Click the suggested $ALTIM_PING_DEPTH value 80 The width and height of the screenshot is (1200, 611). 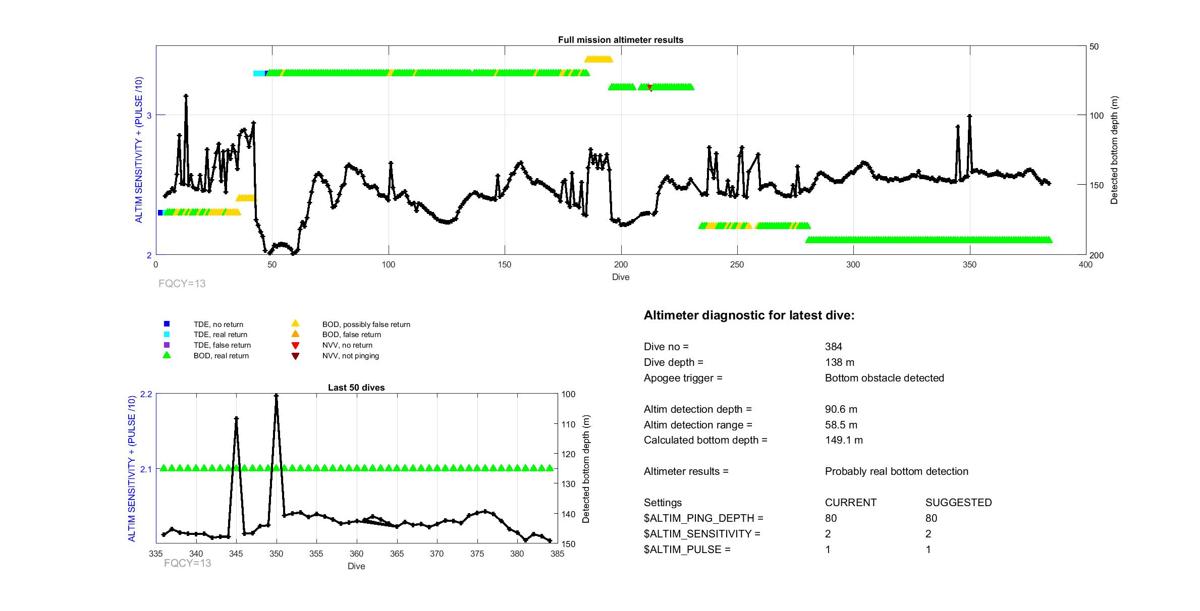coord(933,518)
